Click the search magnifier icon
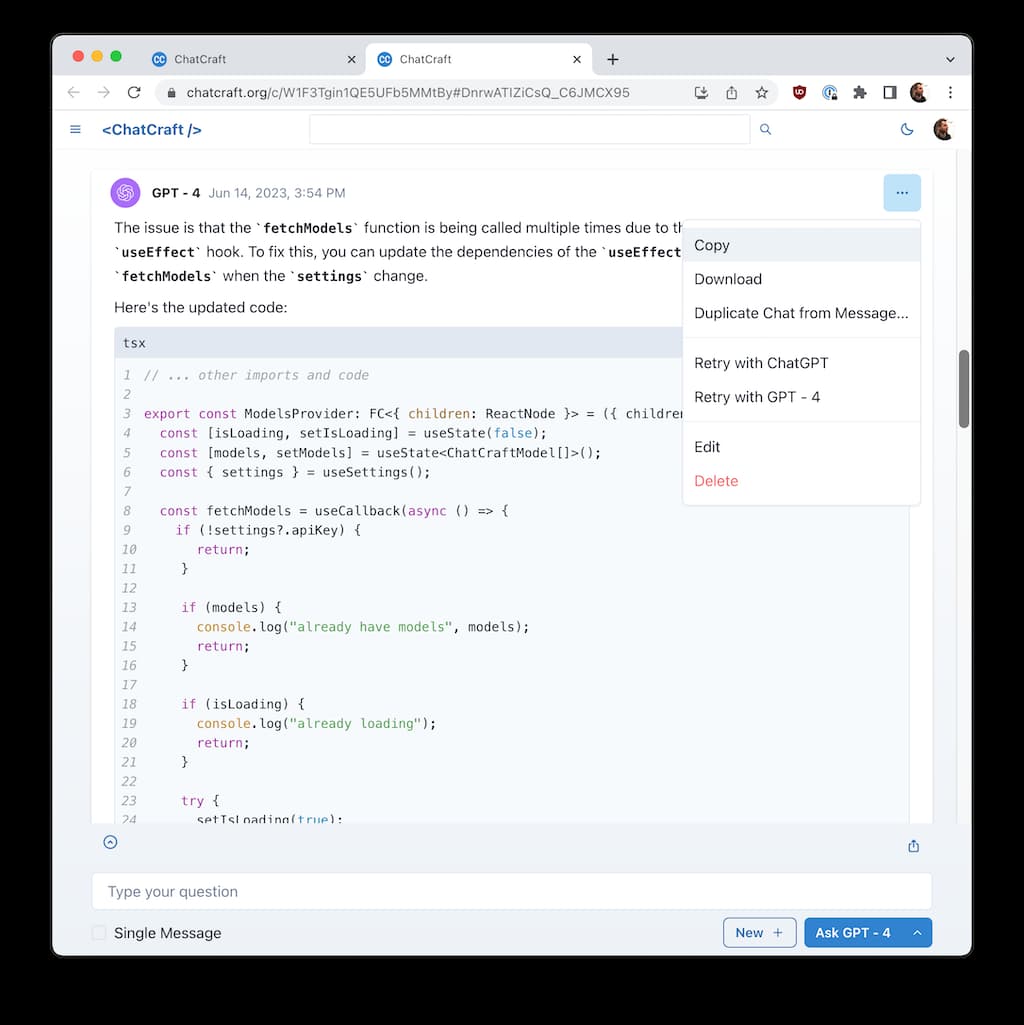 pyautogui.click(x=765, y=129)
